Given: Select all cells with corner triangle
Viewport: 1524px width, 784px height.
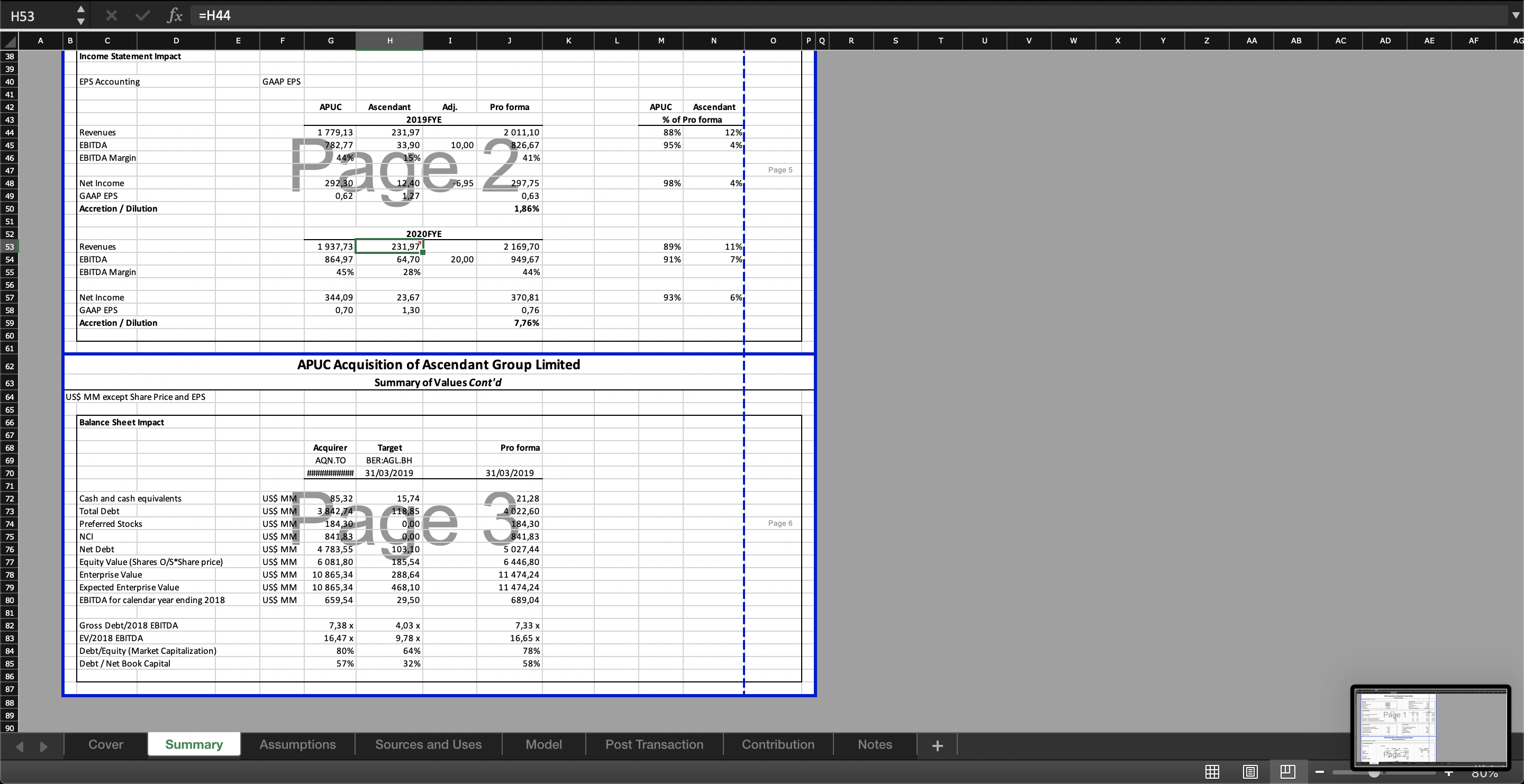Looking at the screenshot, I should click(10, 41).
